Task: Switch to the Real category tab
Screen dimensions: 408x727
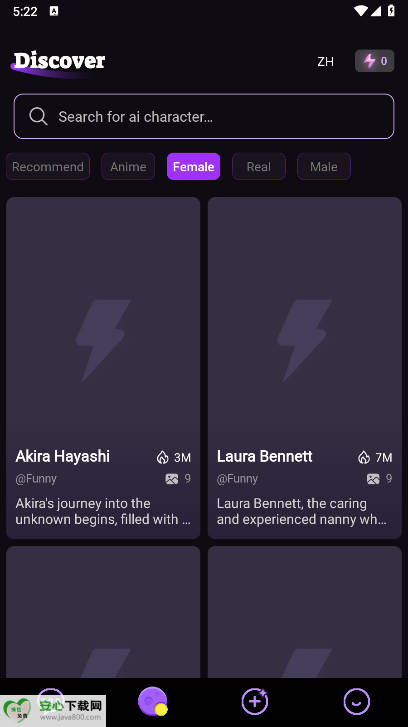Action: pos(259,166)
